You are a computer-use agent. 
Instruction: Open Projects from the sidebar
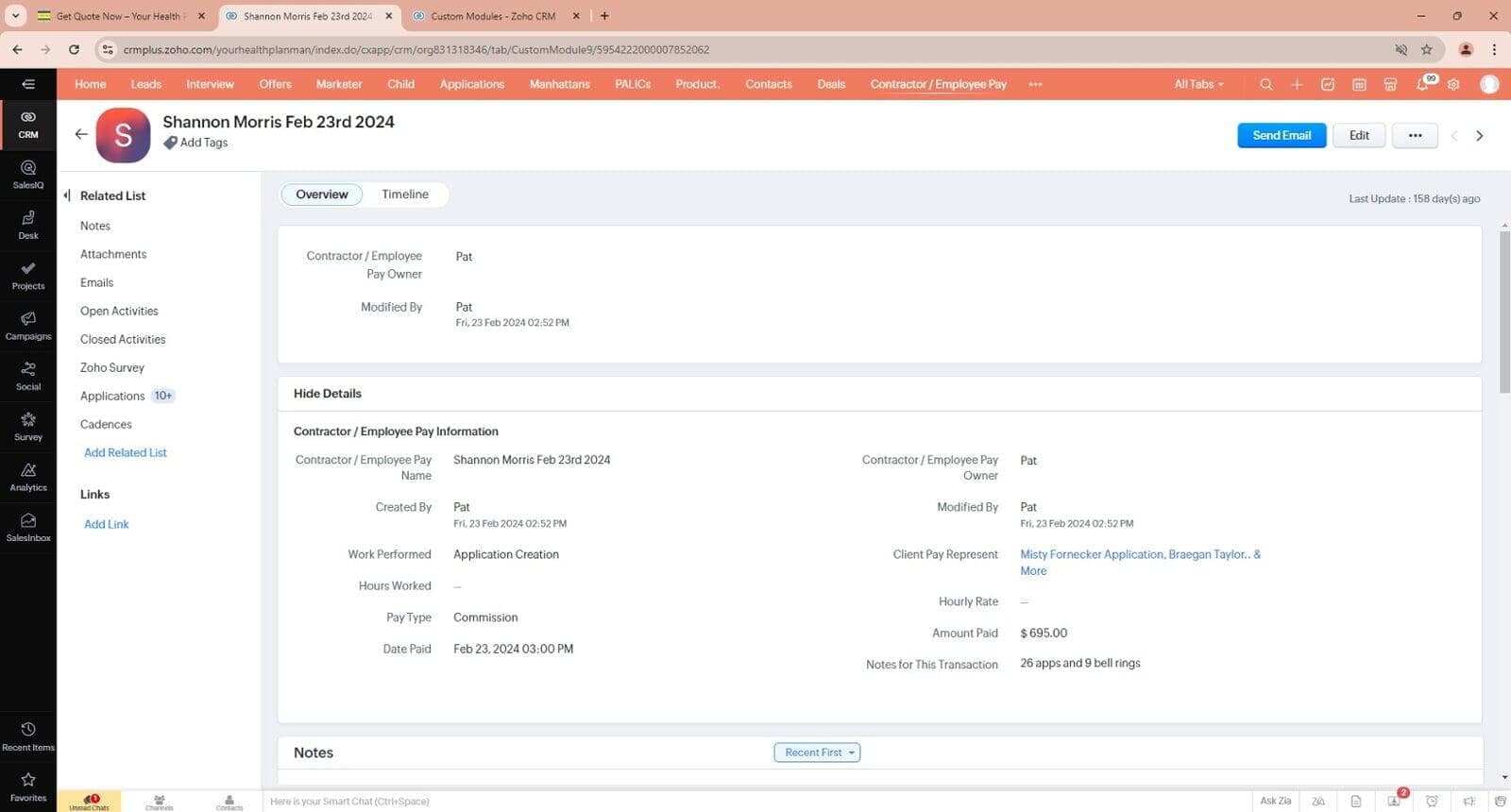(28, 276)
